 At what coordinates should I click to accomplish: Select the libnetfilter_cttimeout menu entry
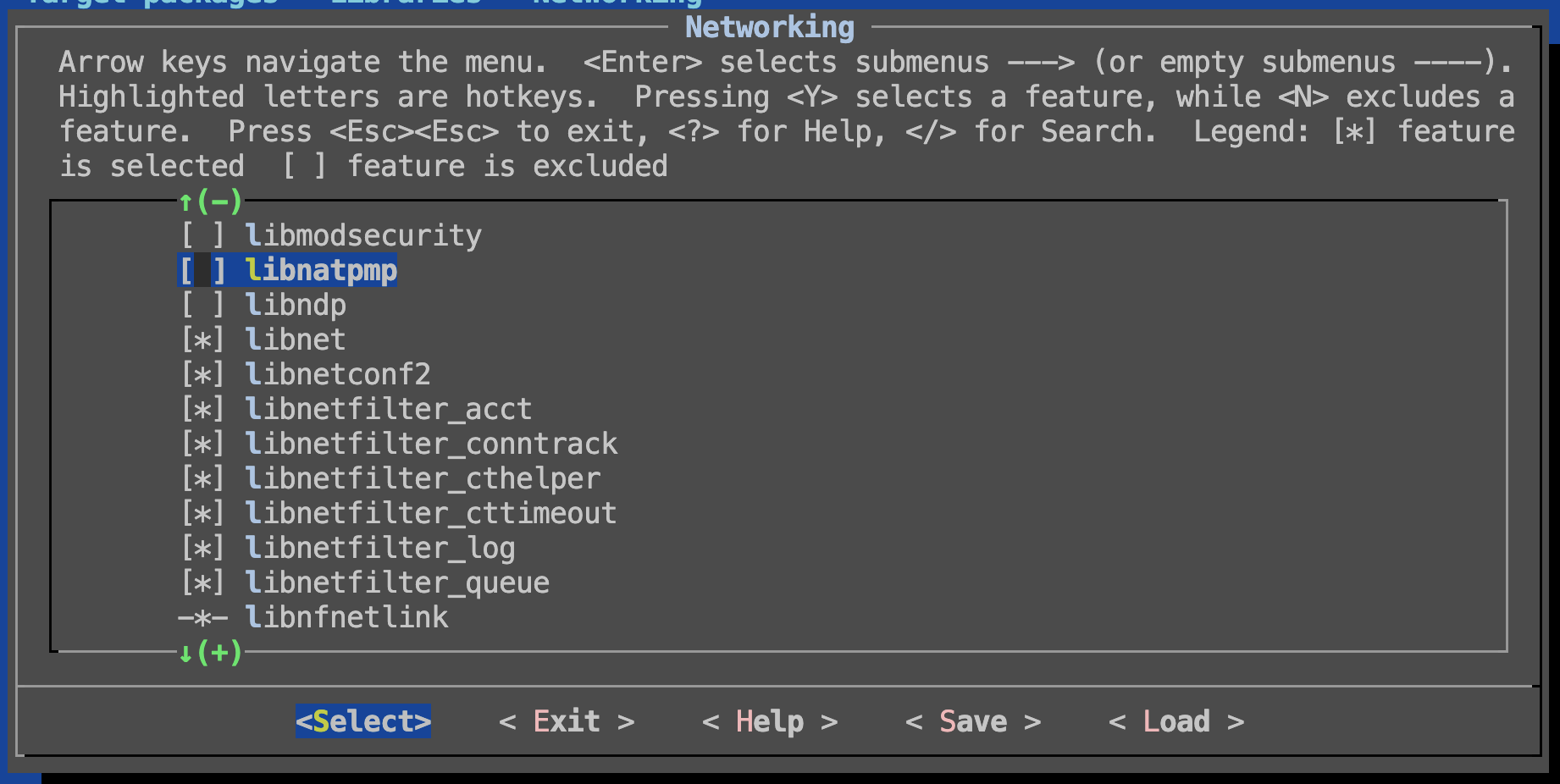[x=430, y=513]
